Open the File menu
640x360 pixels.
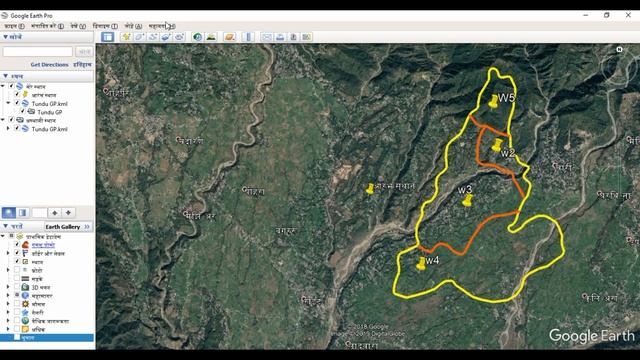coord(14,26)
